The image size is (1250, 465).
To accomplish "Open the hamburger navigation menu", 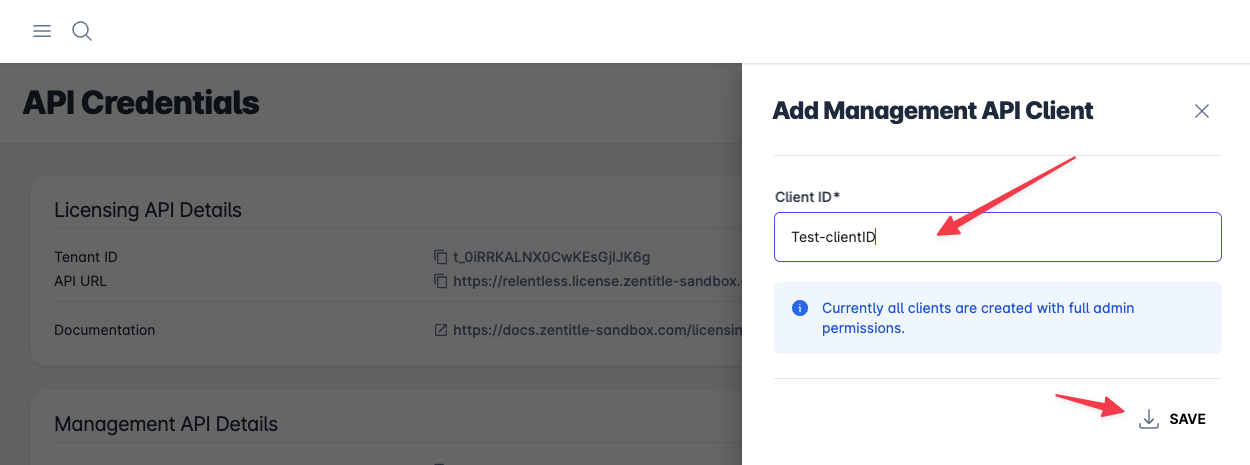I will (x=42, y=31).
